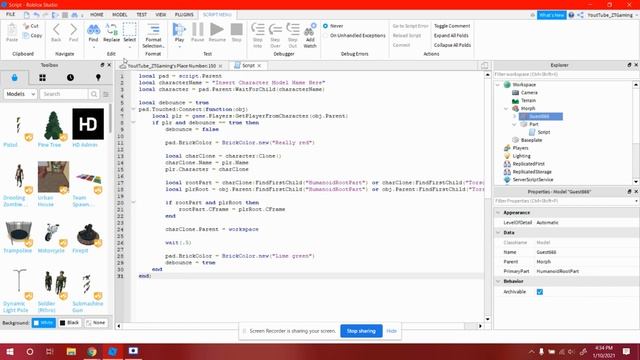Viewport: 640px width, 360px height.
Task: Open the Toolbox Marketplace tab icon
Action: [x=15, y=78]
